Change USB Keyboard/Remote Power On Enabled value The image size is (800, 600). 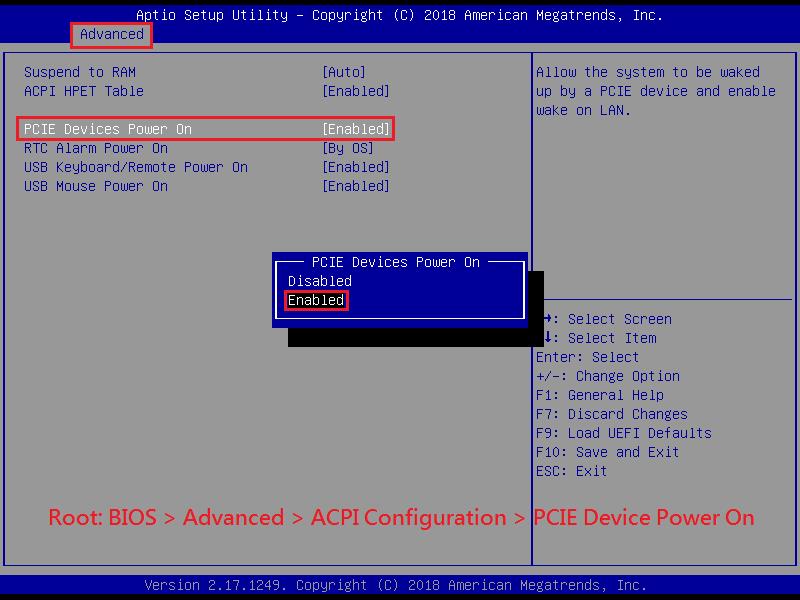(356, 167)
